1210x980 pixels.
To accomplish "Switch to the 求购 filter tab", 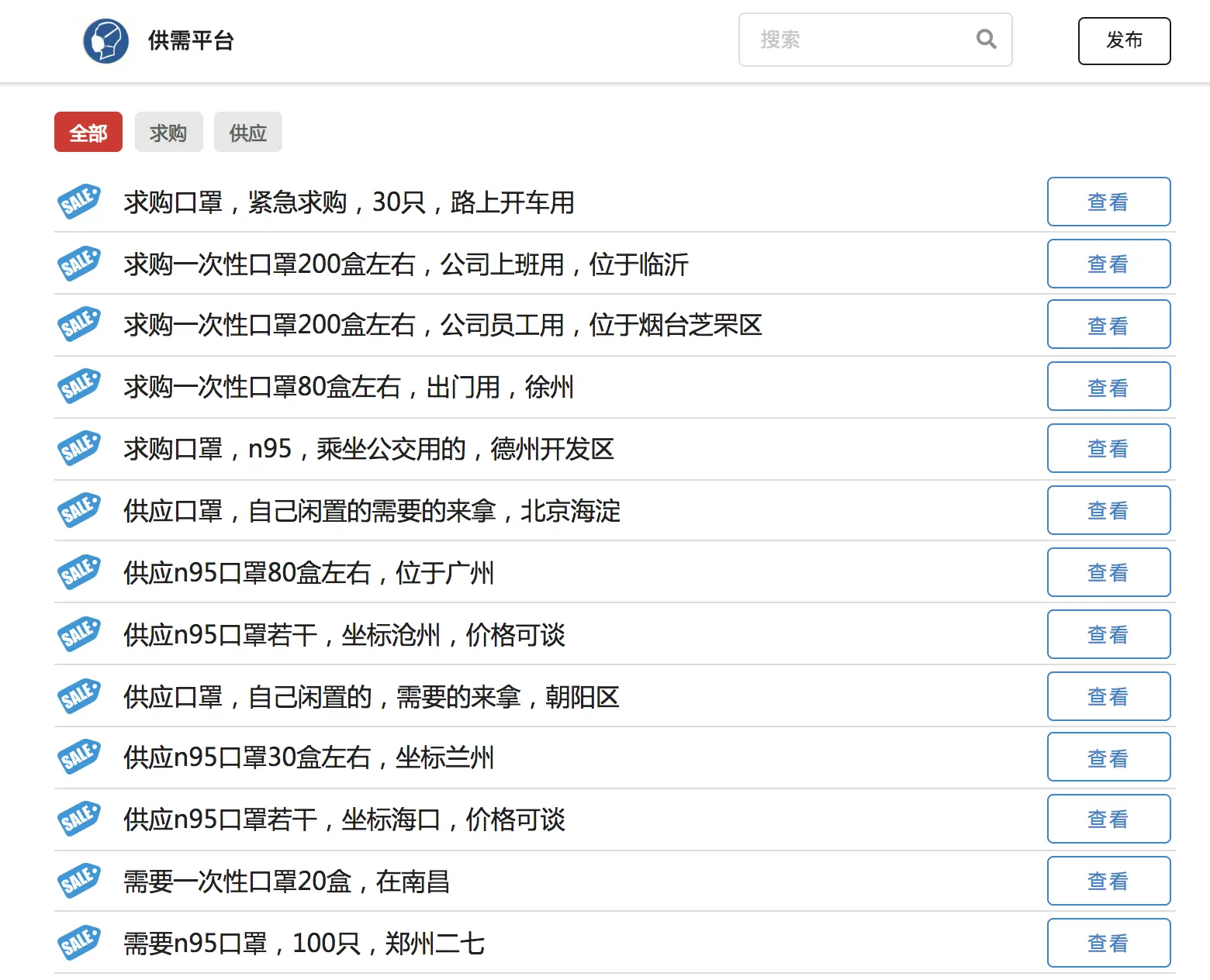I will 168,133.
